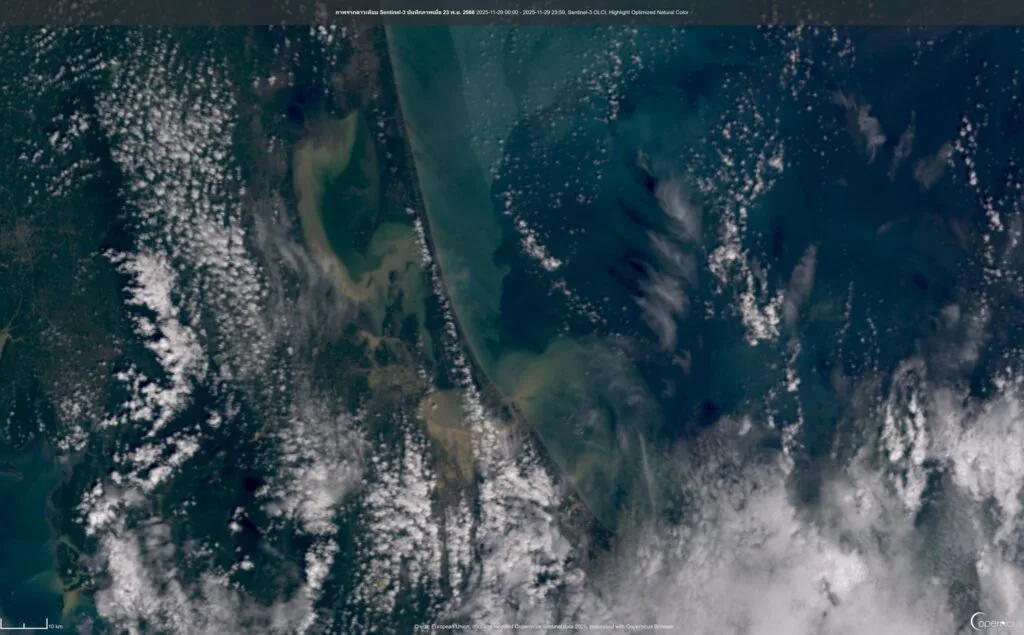
Task: Click the Copernicus logo in the corner
Action: point(995,621)
